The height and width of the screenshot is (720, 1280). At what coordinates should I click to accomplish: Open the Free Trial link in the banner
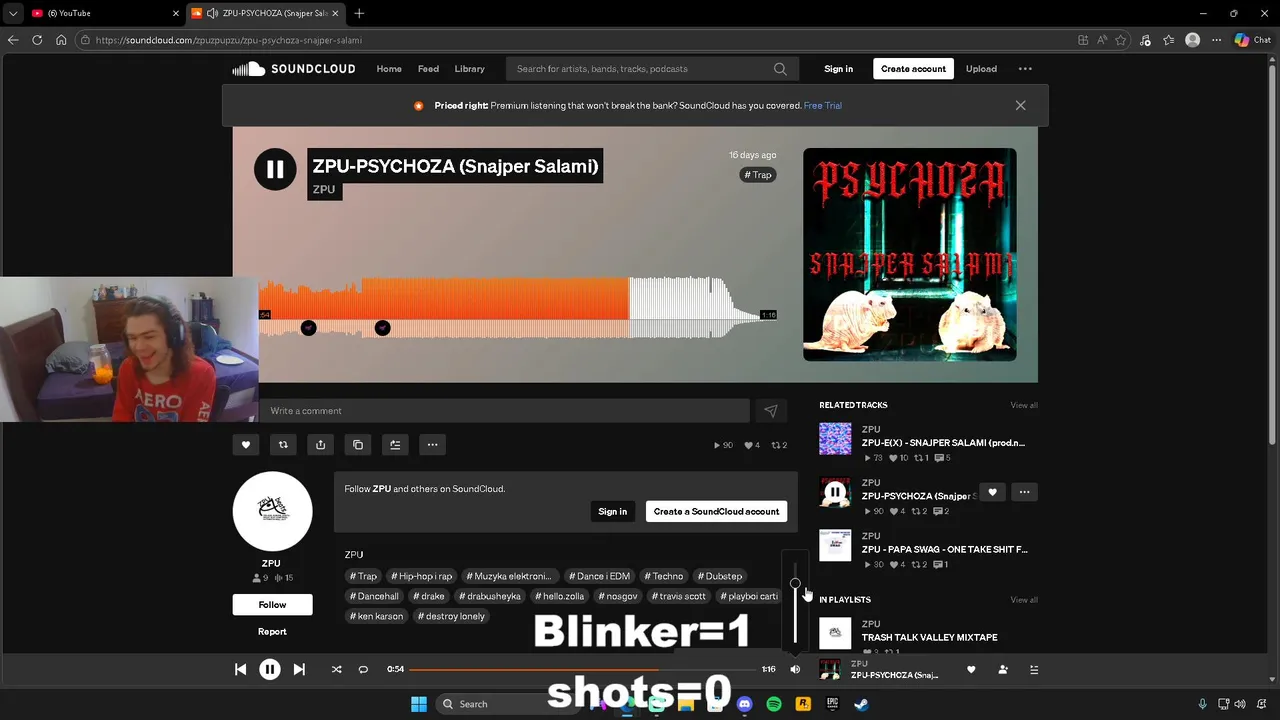pyautogui.click(x=823, y=106)
